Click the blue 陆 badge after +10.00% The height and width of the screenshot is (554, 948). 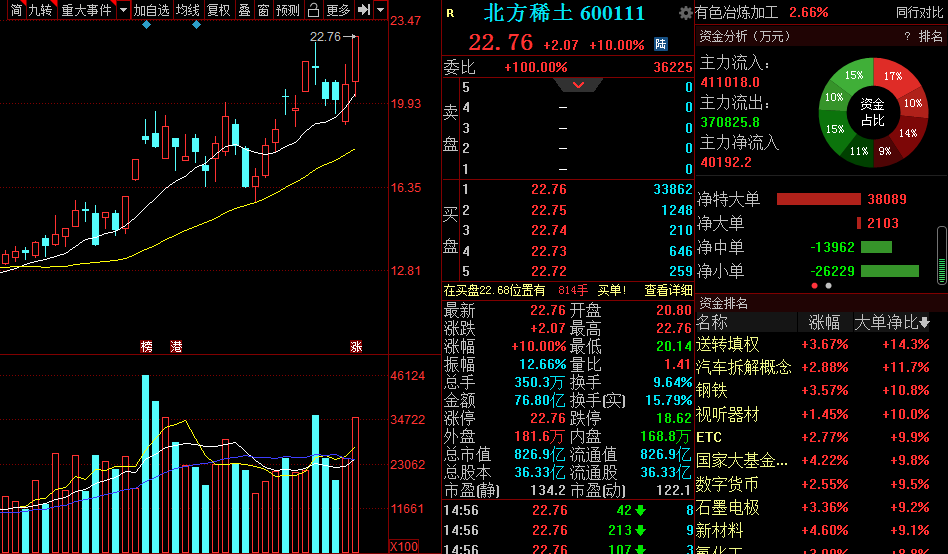click(x=661, y=44)
